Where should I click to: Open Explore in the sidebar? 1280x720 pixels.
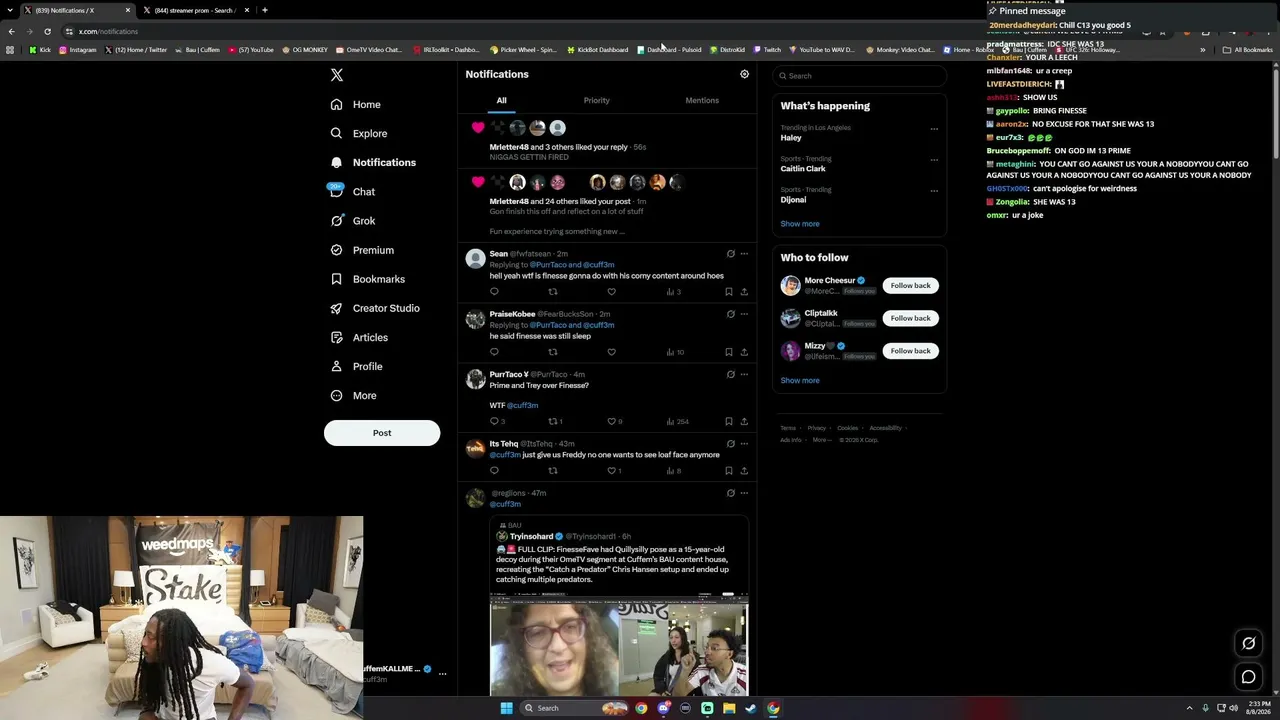click(x=358, y=134)
